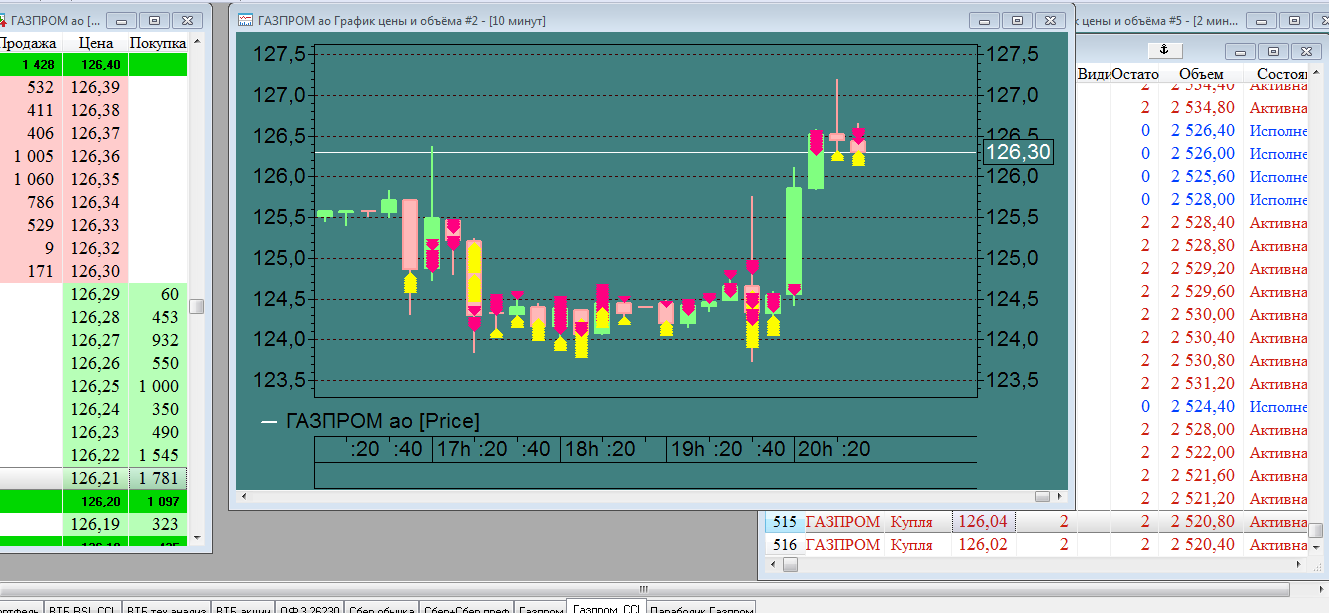Select volume 2 531,20 in orders table
The image size is (1329, 613).
click(1201, 384)
